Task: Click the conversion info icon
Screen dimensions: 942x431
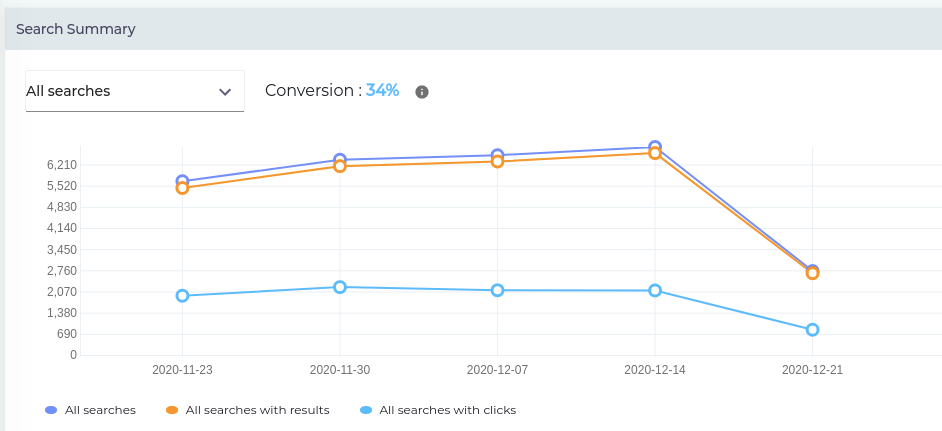Action: click(x=422, y=92)
